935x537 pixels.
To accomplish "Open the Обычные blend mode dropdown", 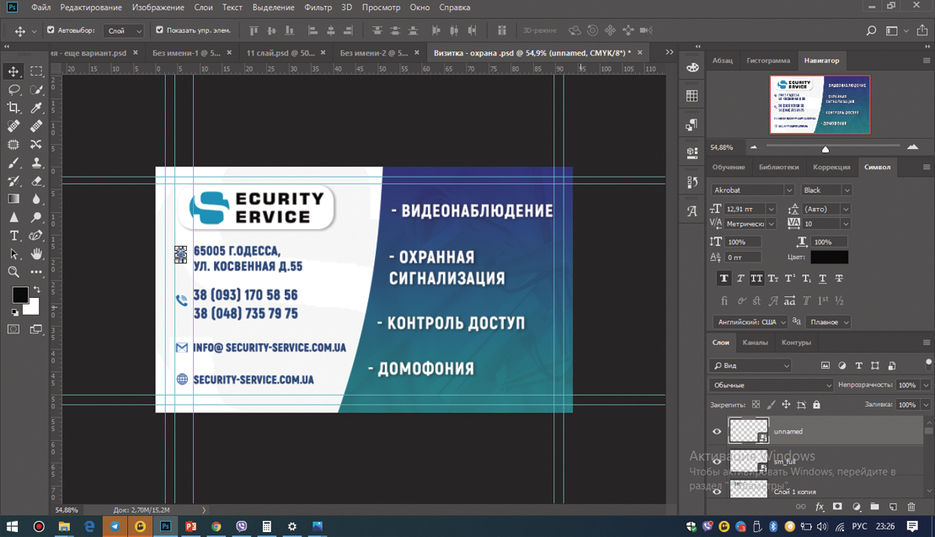I will pyautogui.click(x=770, y=385).
